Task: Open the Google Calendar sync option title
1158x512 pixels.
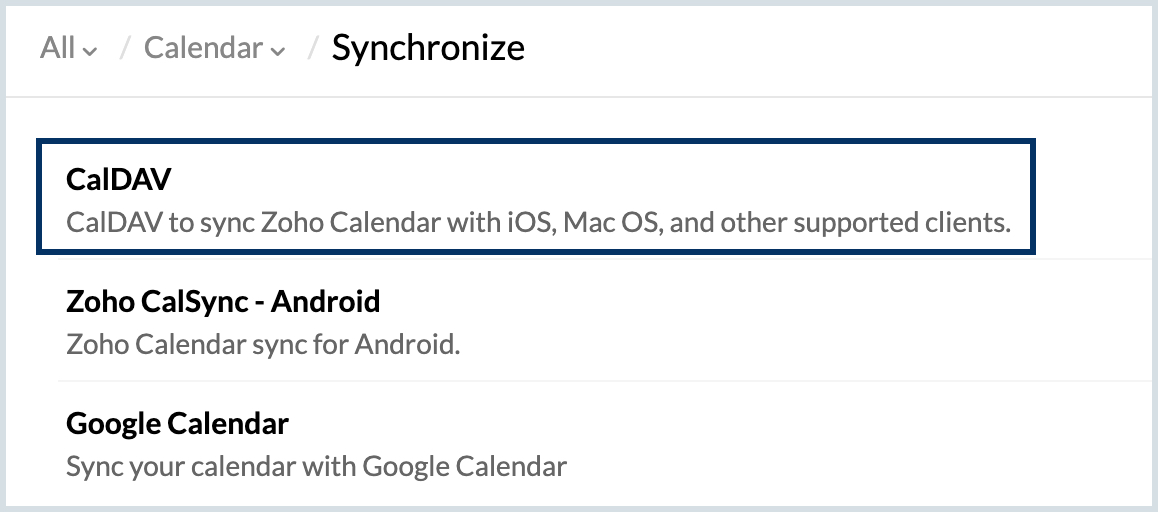Action: (x=177, y=424)
